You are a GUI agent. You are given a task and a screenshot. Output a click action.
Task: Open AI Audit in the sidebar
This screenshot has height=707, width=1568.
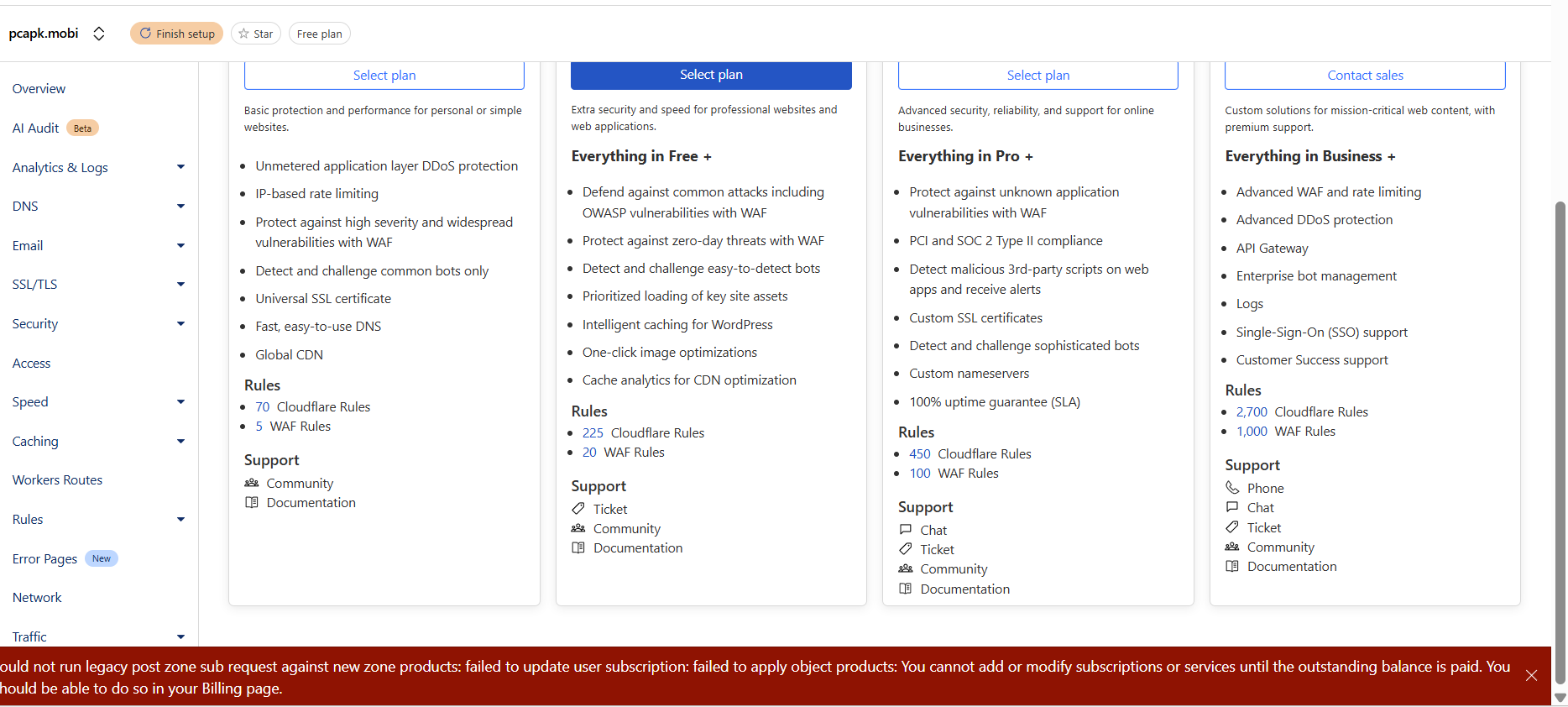35,128
